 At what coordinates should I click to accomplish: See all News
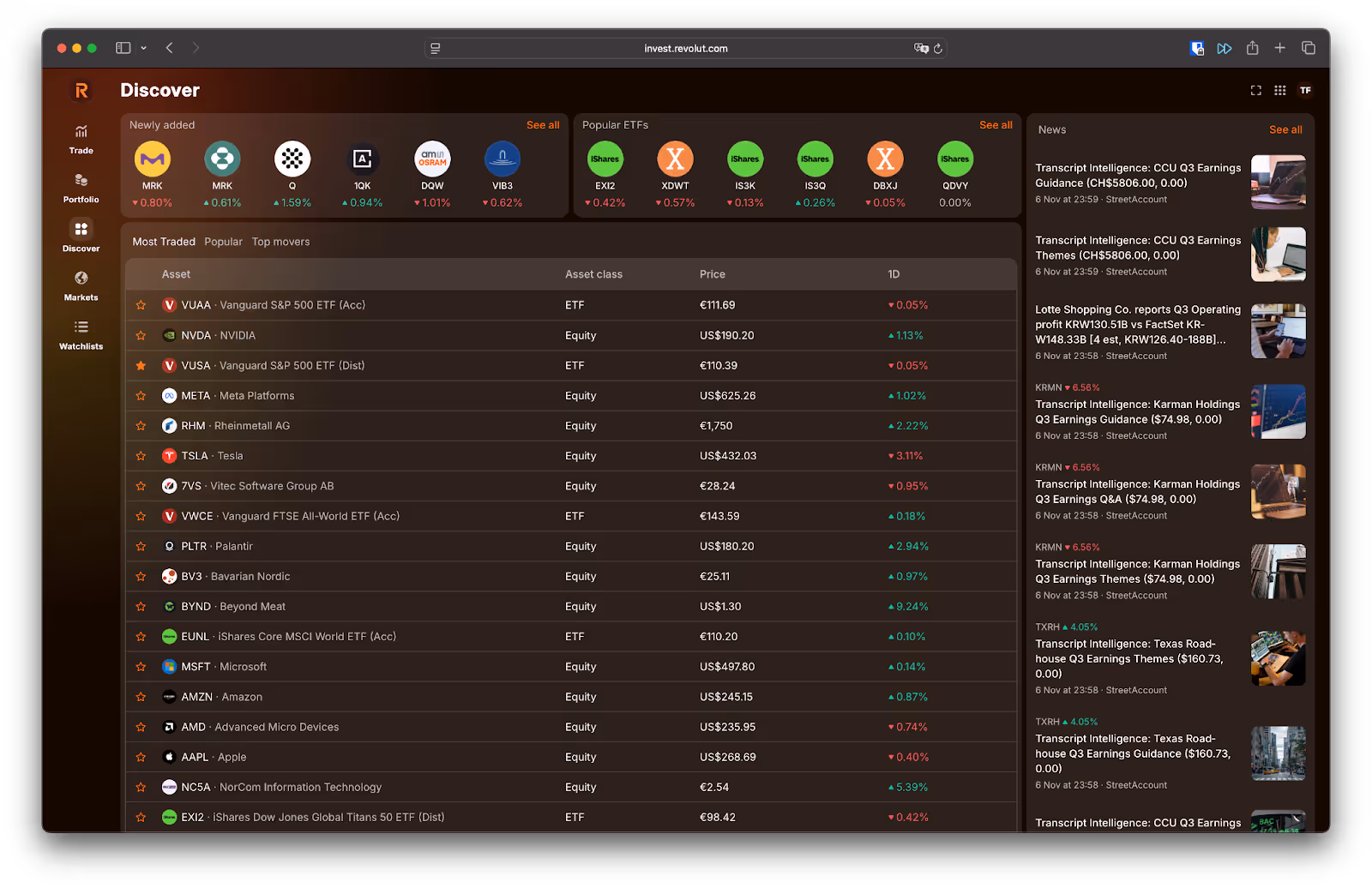[1285, 129]
